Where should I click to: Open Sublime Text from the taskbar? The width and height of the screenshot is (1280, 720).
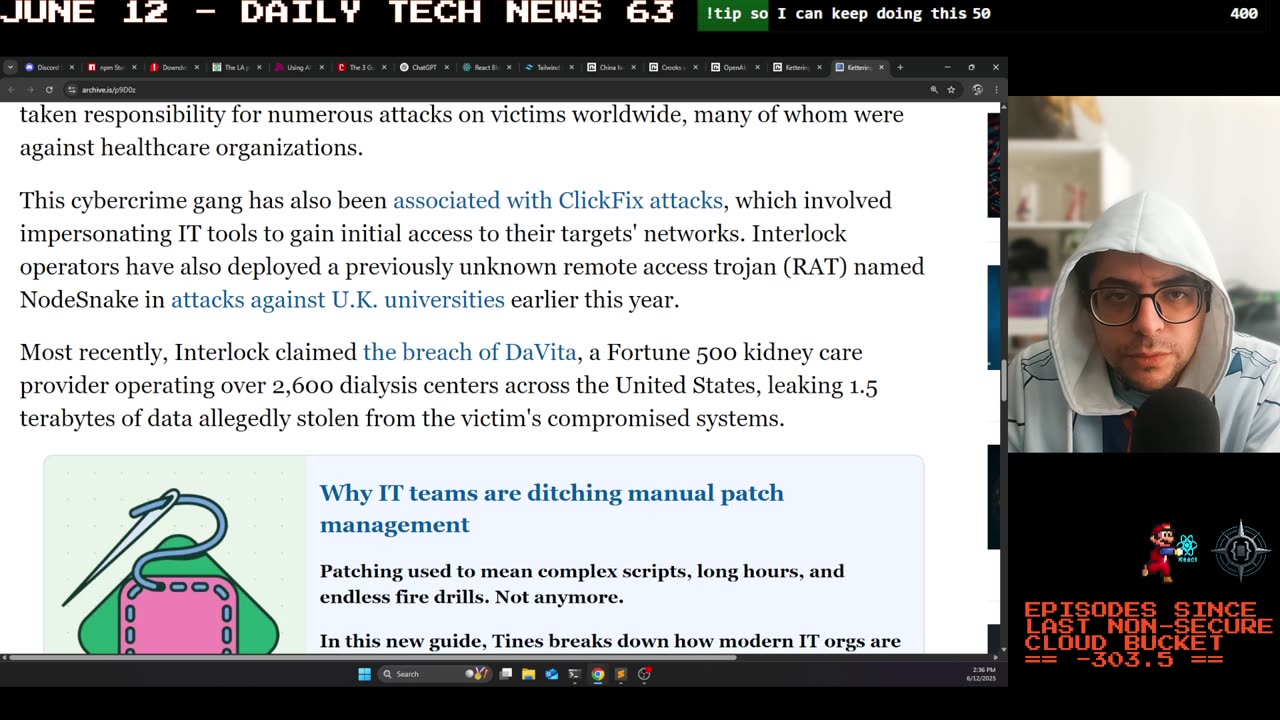(620, 674)
